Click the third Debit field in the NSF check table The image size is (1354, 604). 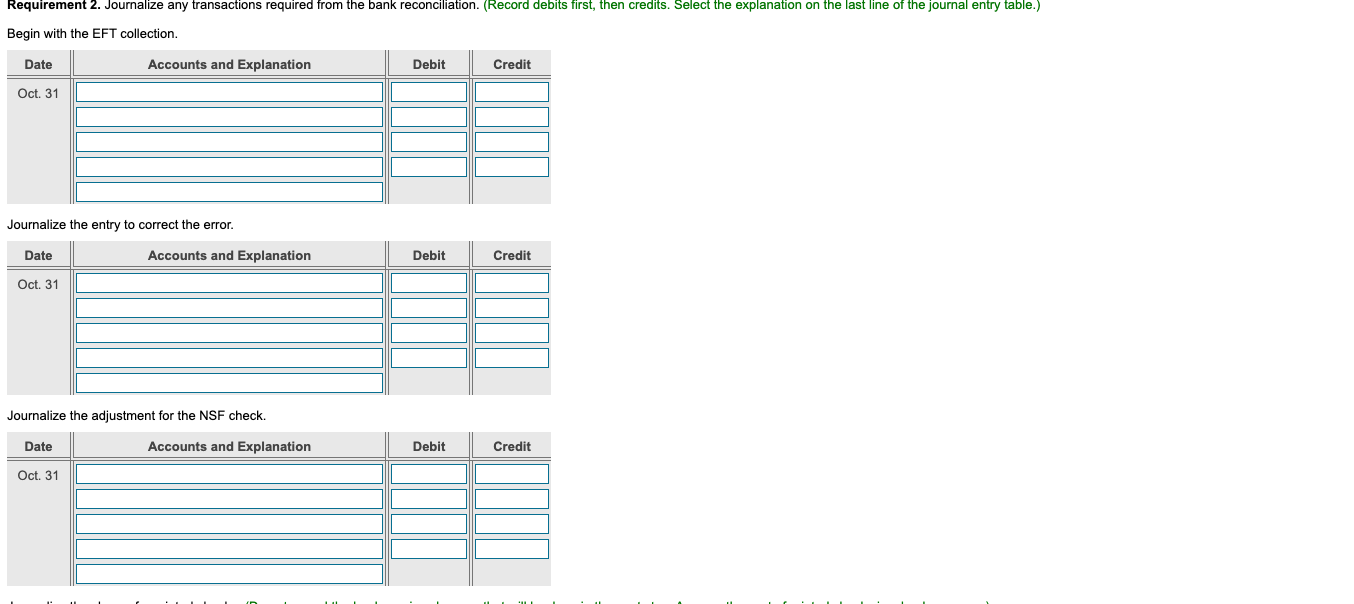pyautogui.click(x=429, y=523)
